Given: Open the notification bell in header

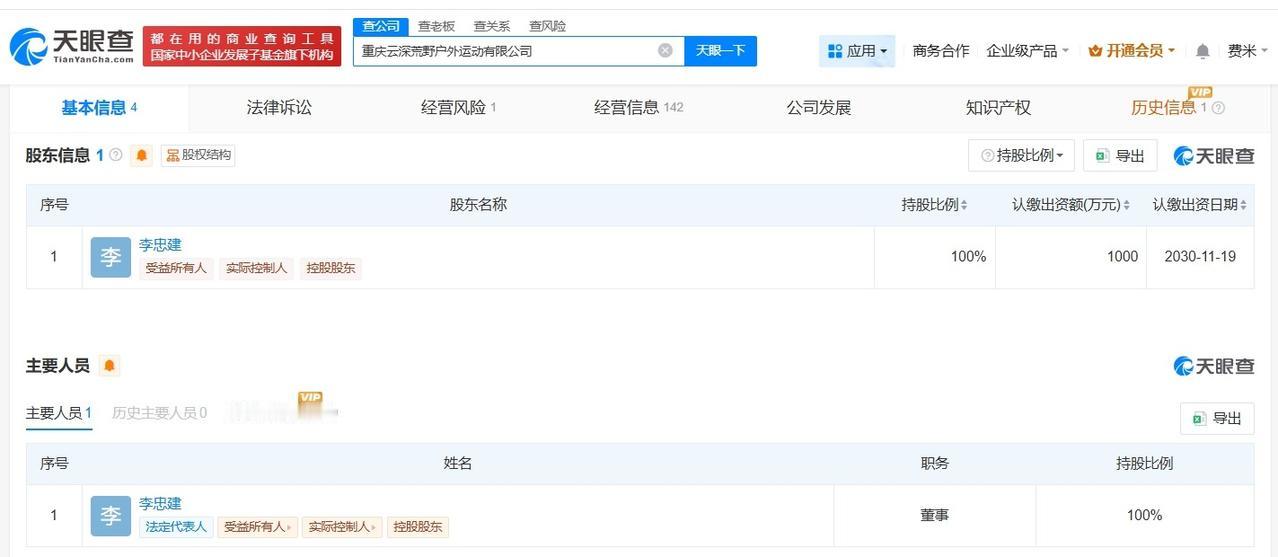Looking at the screenshot, I should click(x=1203, y=50).
